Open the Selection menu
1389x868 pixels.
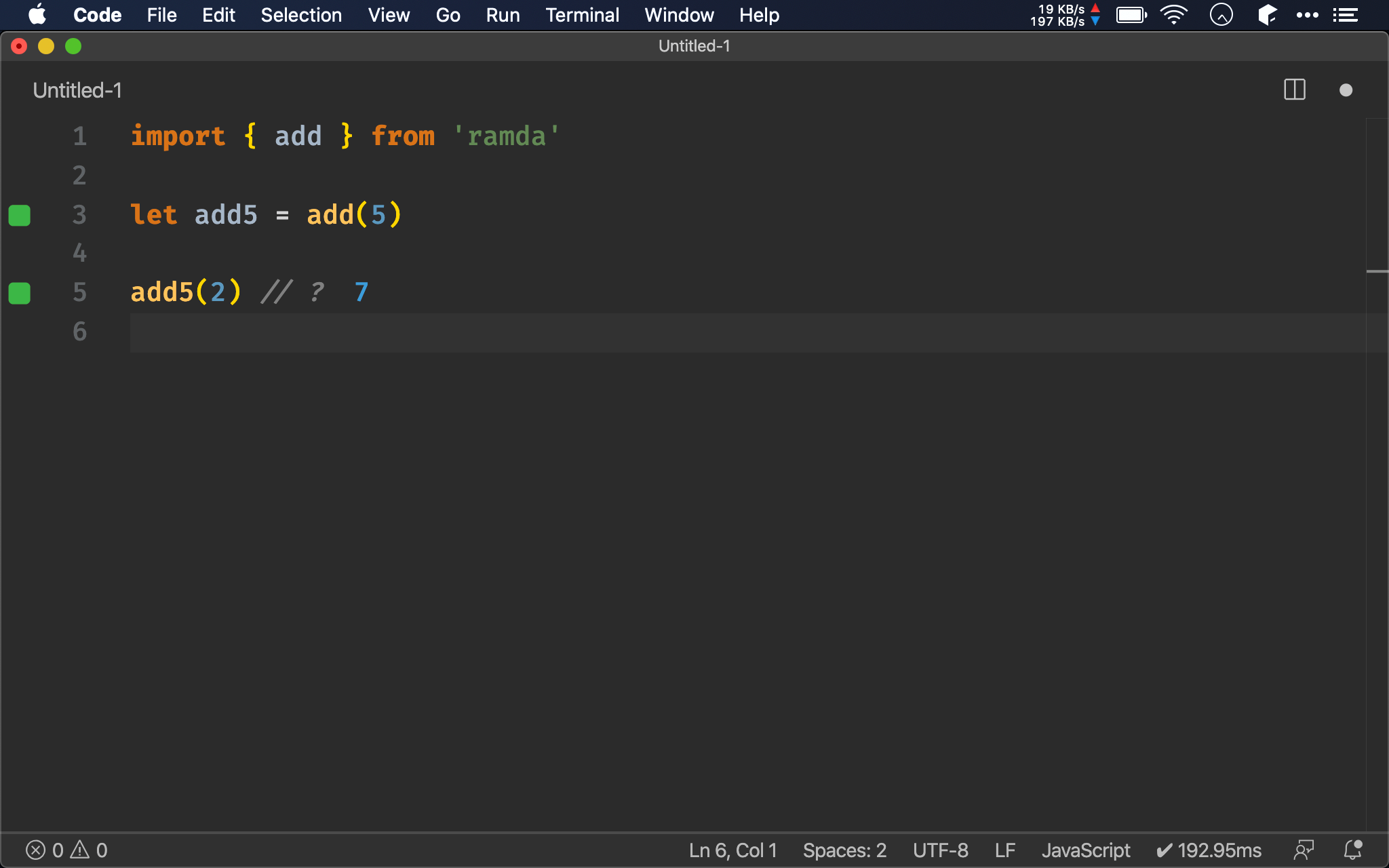(301, 15)
